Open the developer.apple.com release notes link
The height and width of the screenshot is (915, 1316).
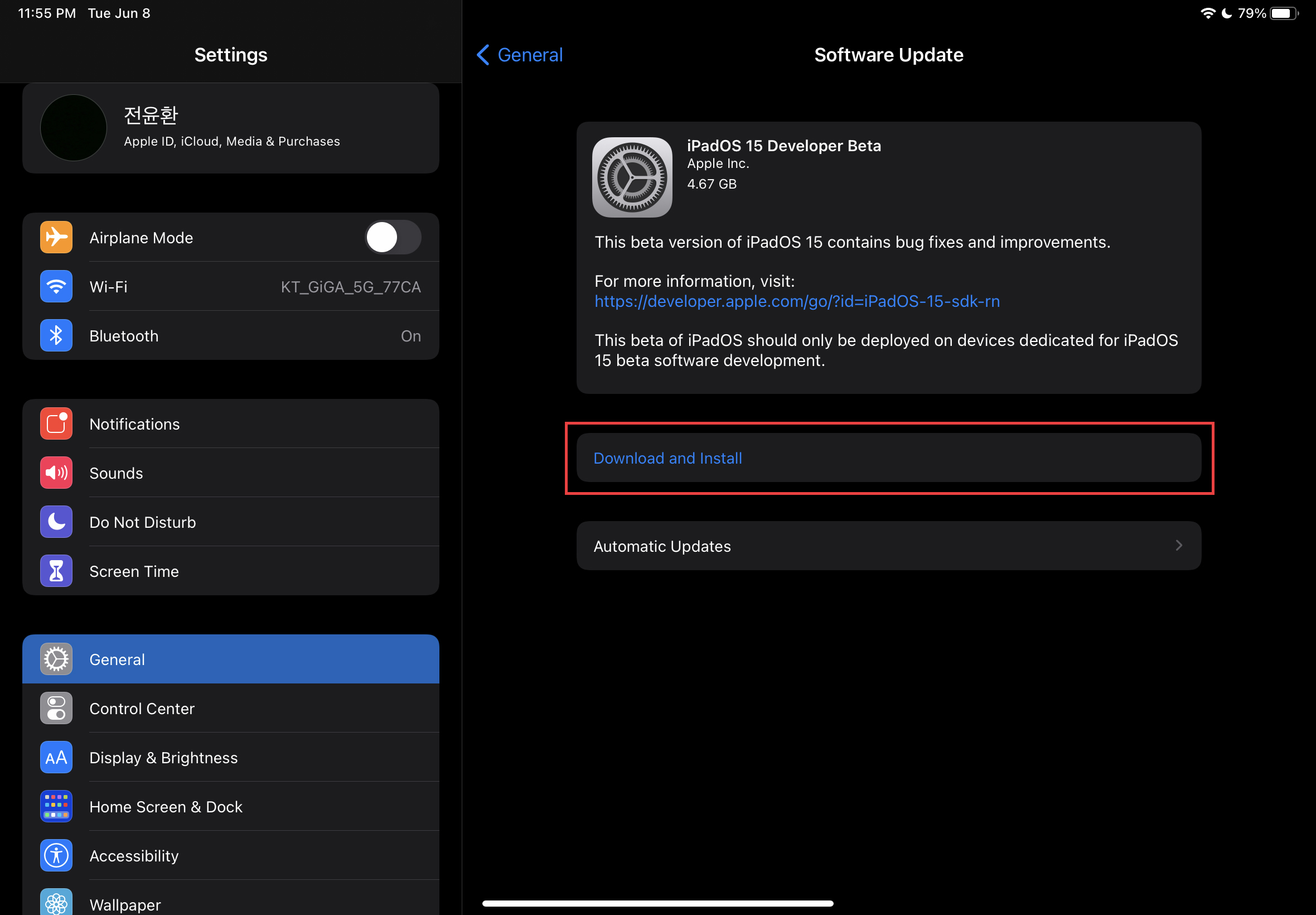click(x=797, y=302)
